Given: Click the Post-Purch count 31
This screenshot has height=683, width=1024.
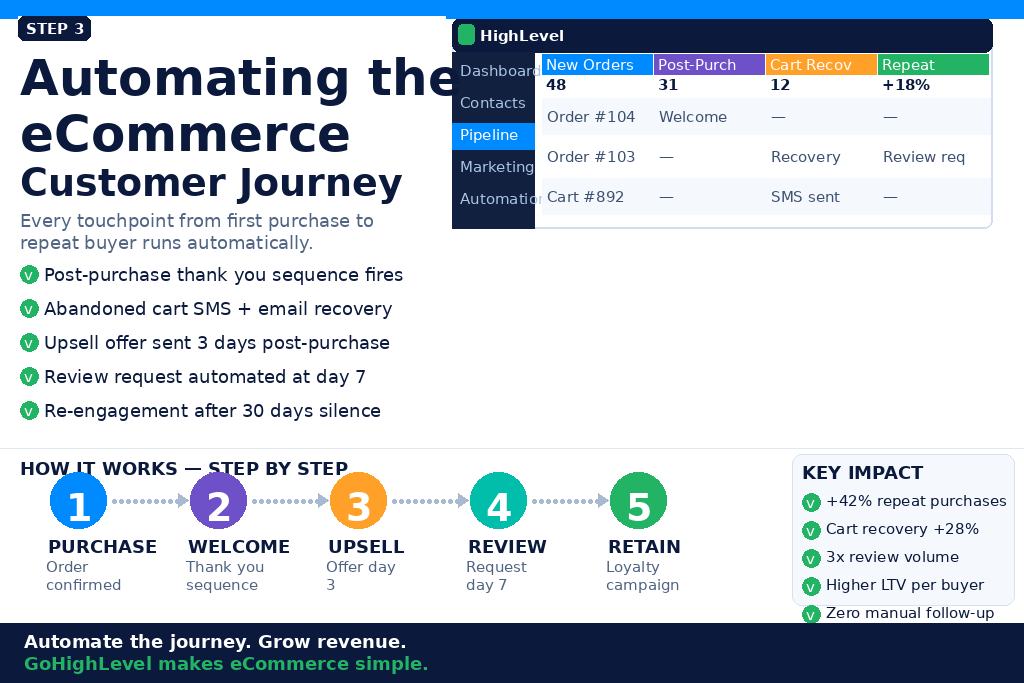Looking at the screenshot, I should (x=668, y=85).
